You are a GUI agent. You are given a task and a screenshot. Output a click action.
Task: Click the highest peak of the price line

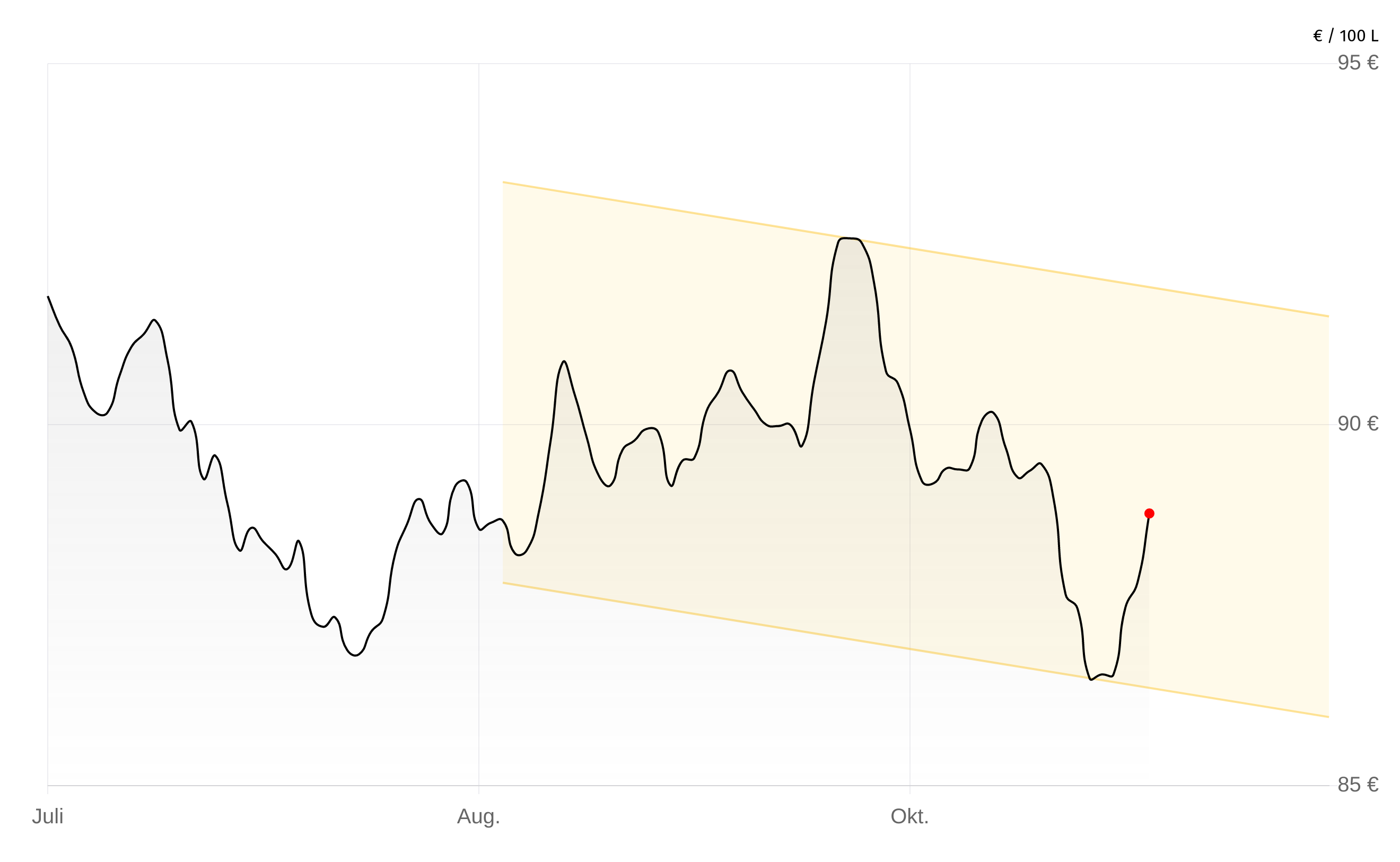coord(848,239)
